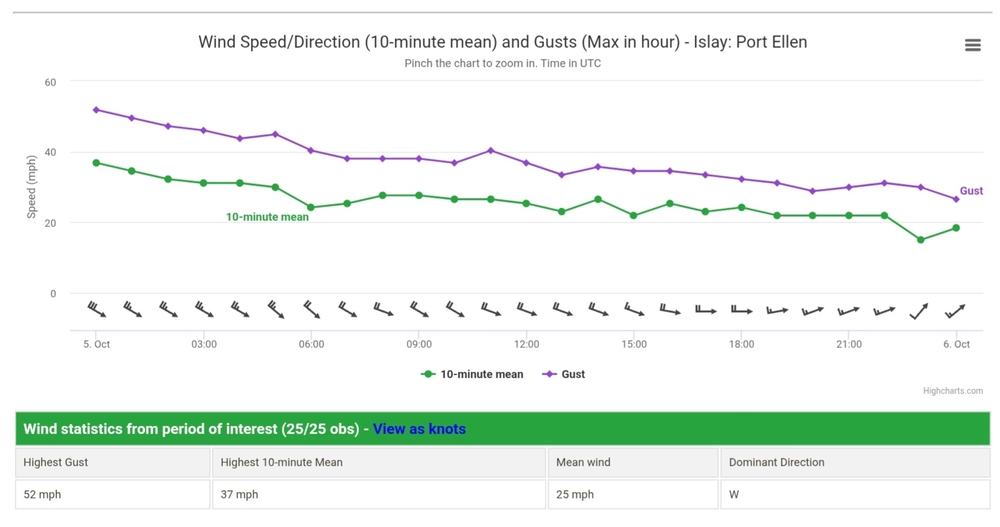Viewport: 1000px width, 527px height.
Task: Select the Highest Gust 52 mph cell
Action: coord(113,494)
